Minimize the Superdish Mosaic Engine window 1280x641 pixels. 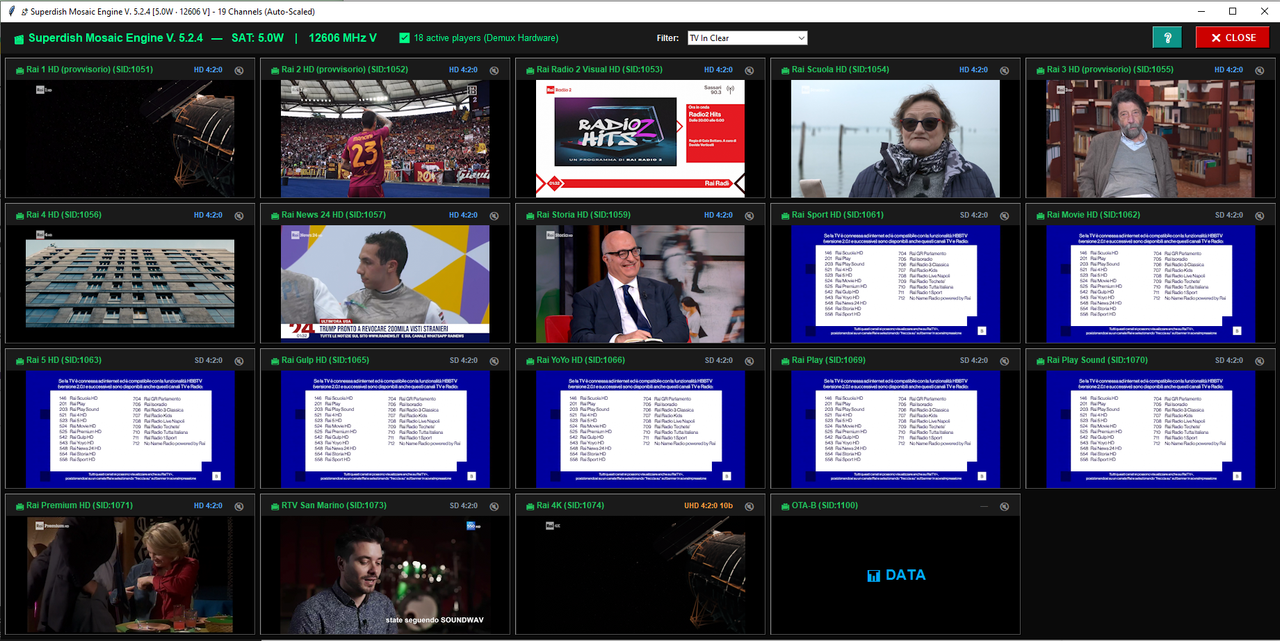(x=1203, y=10)
